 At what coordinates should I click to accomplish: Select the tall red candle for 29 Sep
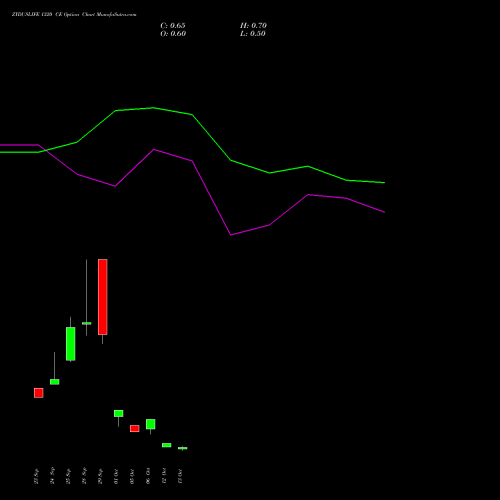click(103, 297)
